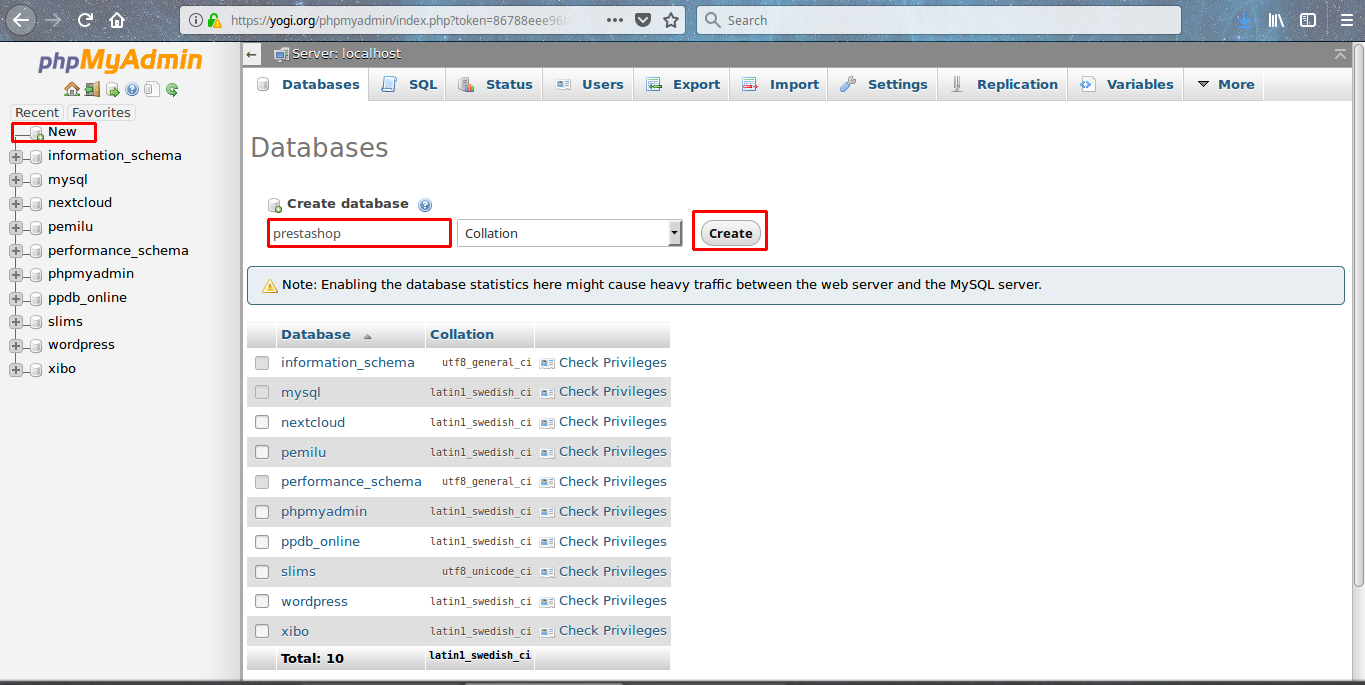The width and height of the screenshot is (1365, 685).
Task: Expand mysql node in the tree
Action: pos(15,180)
